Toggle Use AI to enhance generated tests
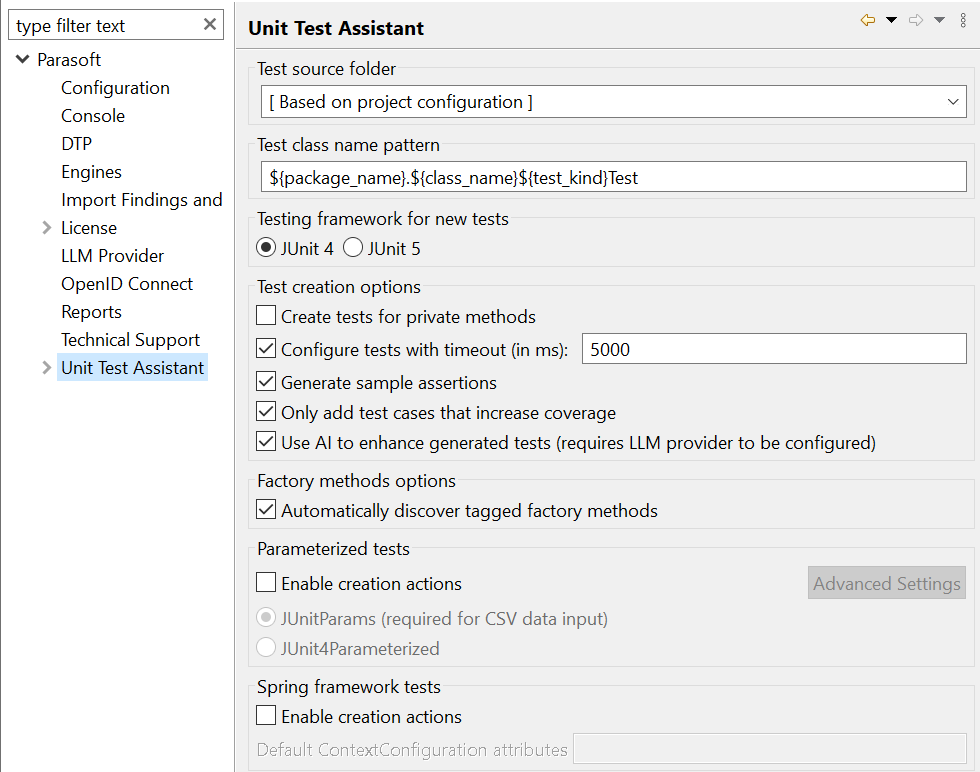The height and width of the screenshot is (772, 980). click(x=266, y=441)
